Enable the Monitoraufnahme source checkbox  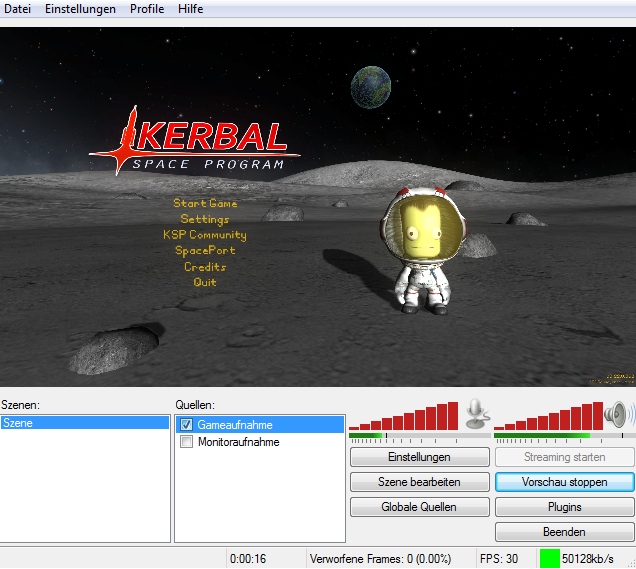pos(186,442)
